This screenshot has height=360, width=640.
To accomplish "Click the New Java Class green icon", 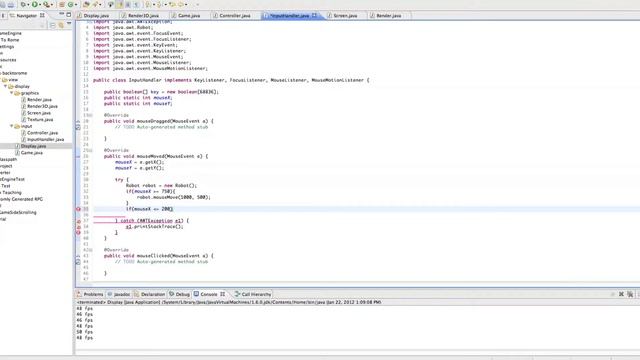I will [x=71, y=4].
